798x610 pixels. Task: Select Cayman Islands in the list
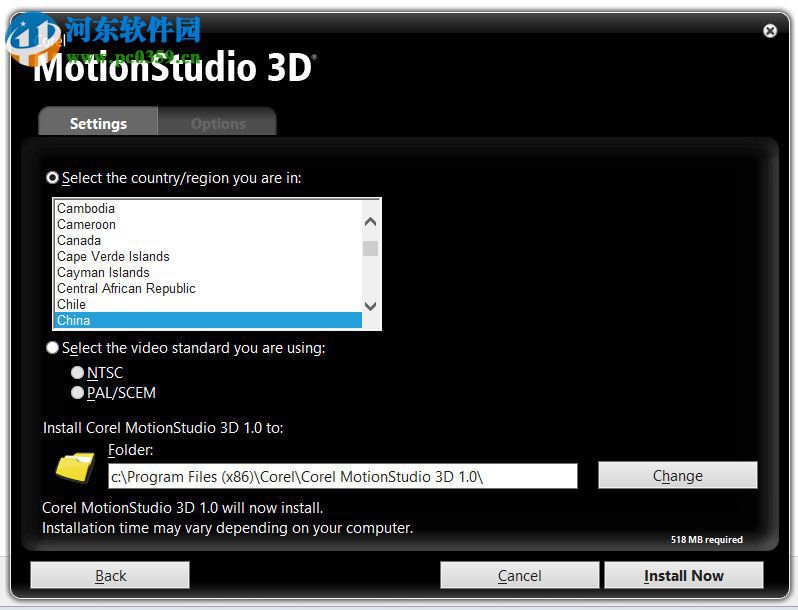208,272
